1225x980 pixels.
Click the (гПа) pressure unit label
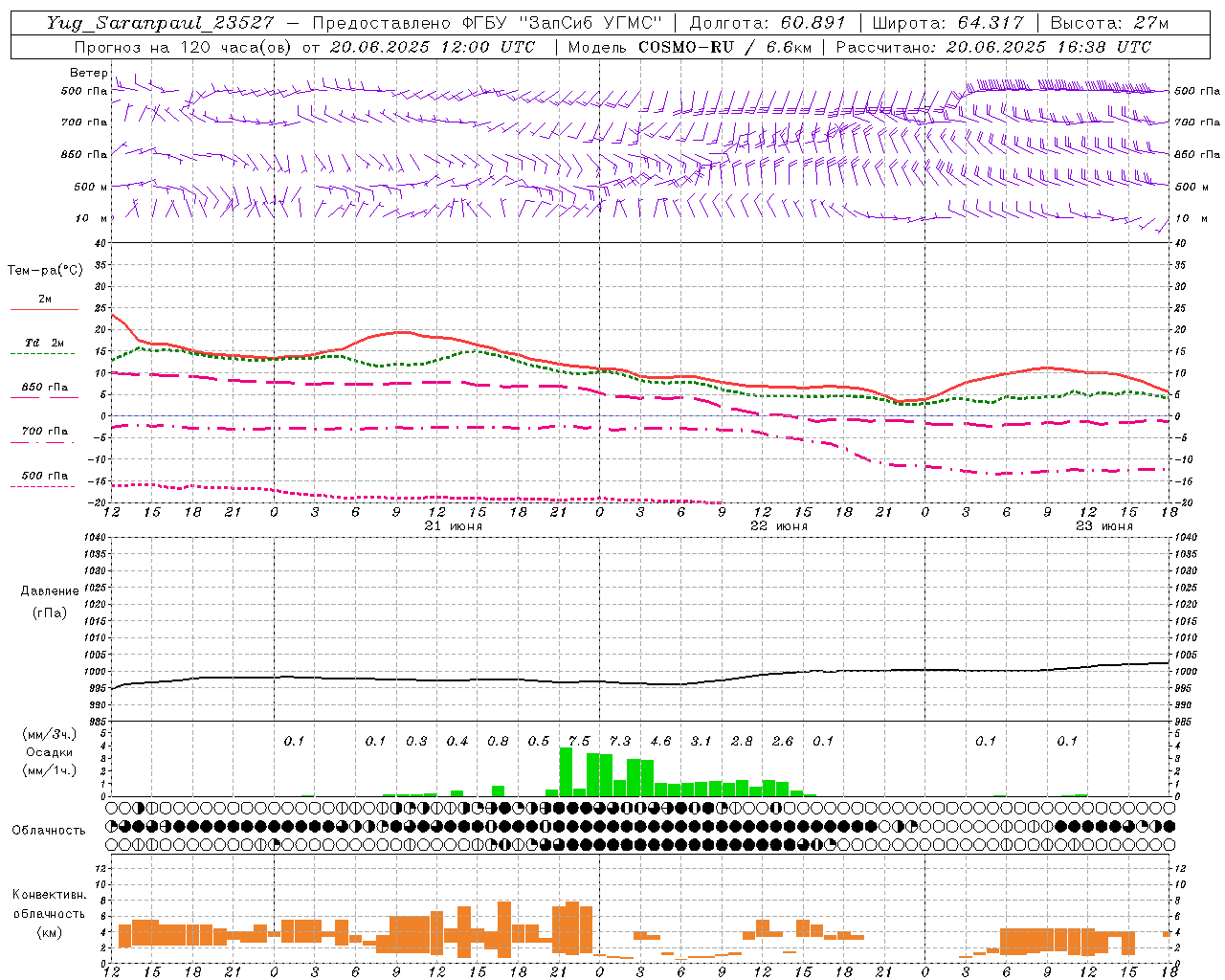point(50,612)
